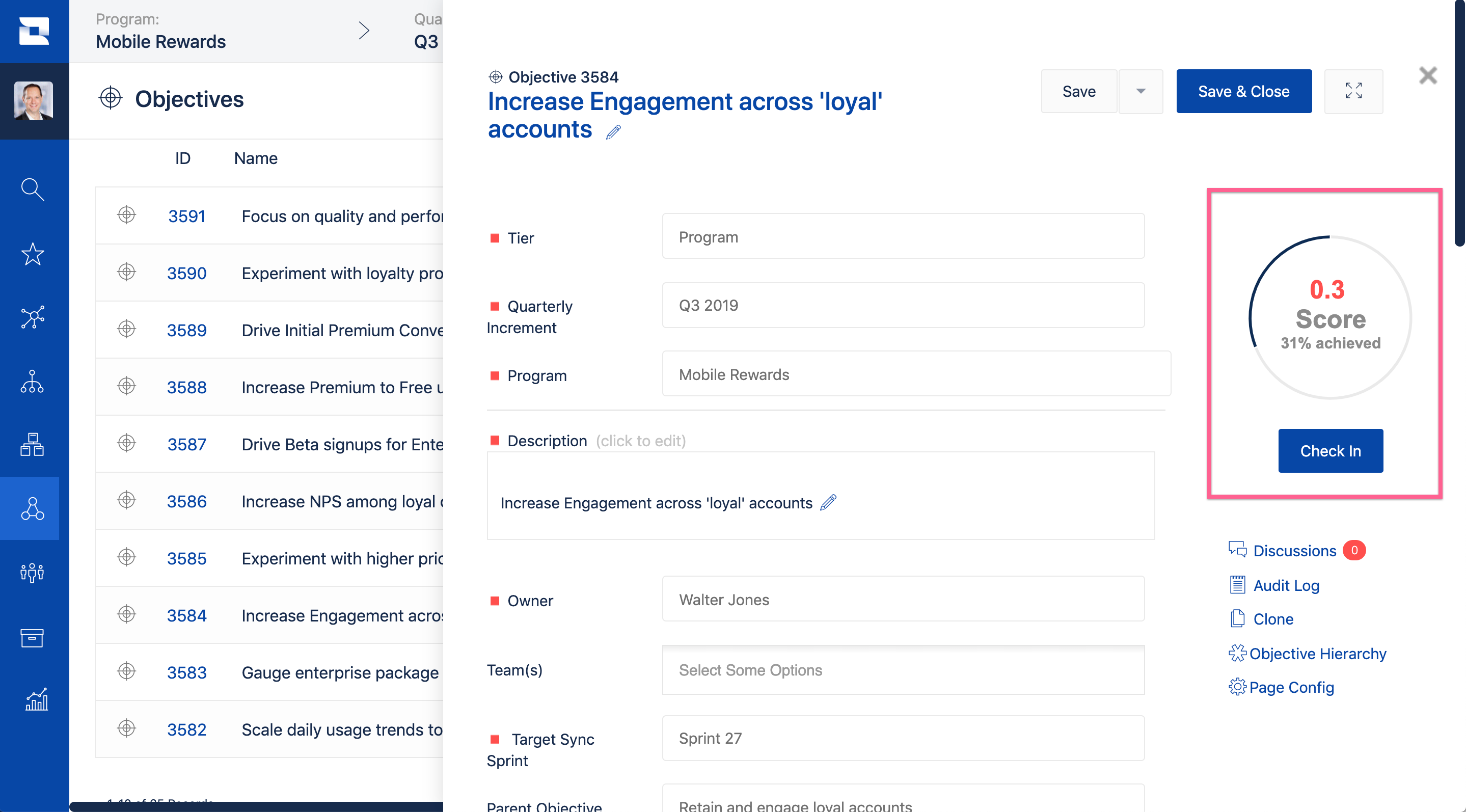
Task: Open objective ID 3590 link
Action: click(186, 273)
